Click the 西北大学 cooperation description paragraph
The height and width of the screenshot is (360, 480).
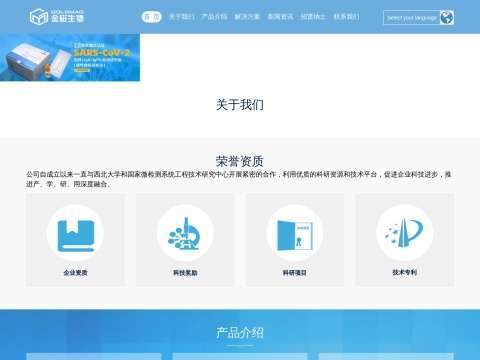239,179
